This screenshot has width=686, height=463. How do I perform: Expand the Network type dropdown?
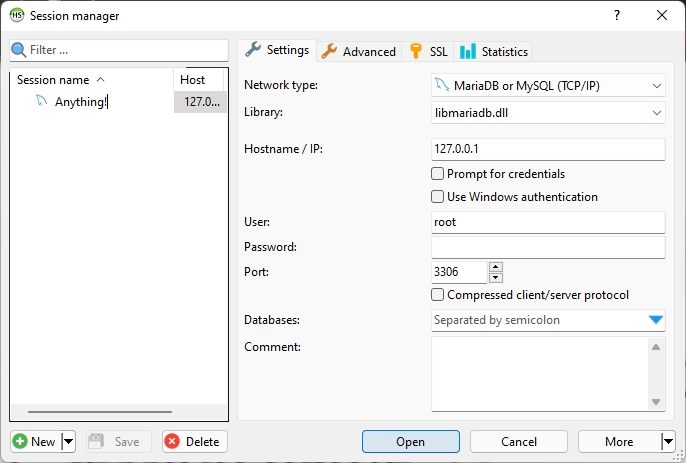pos(656,85)
